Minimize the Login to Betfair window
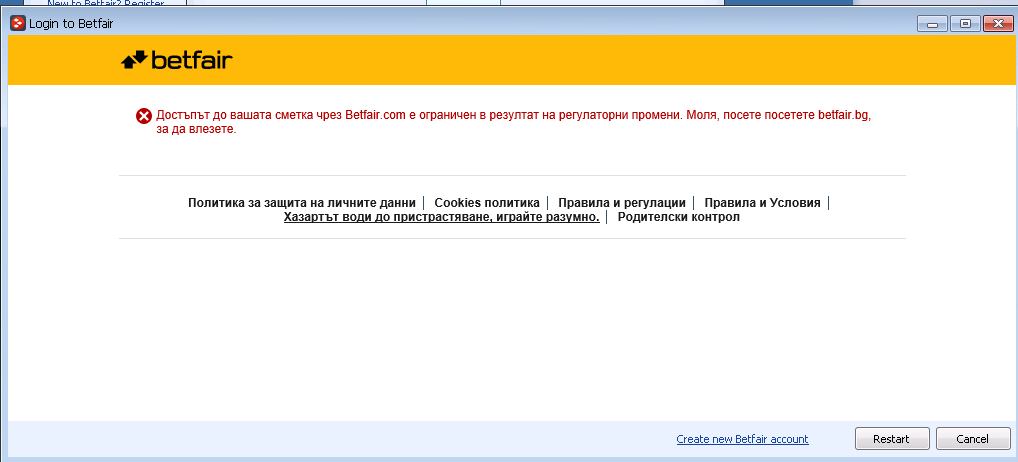Image resolution: width=1018 pixels, height=462 pixels. [932, 24]
